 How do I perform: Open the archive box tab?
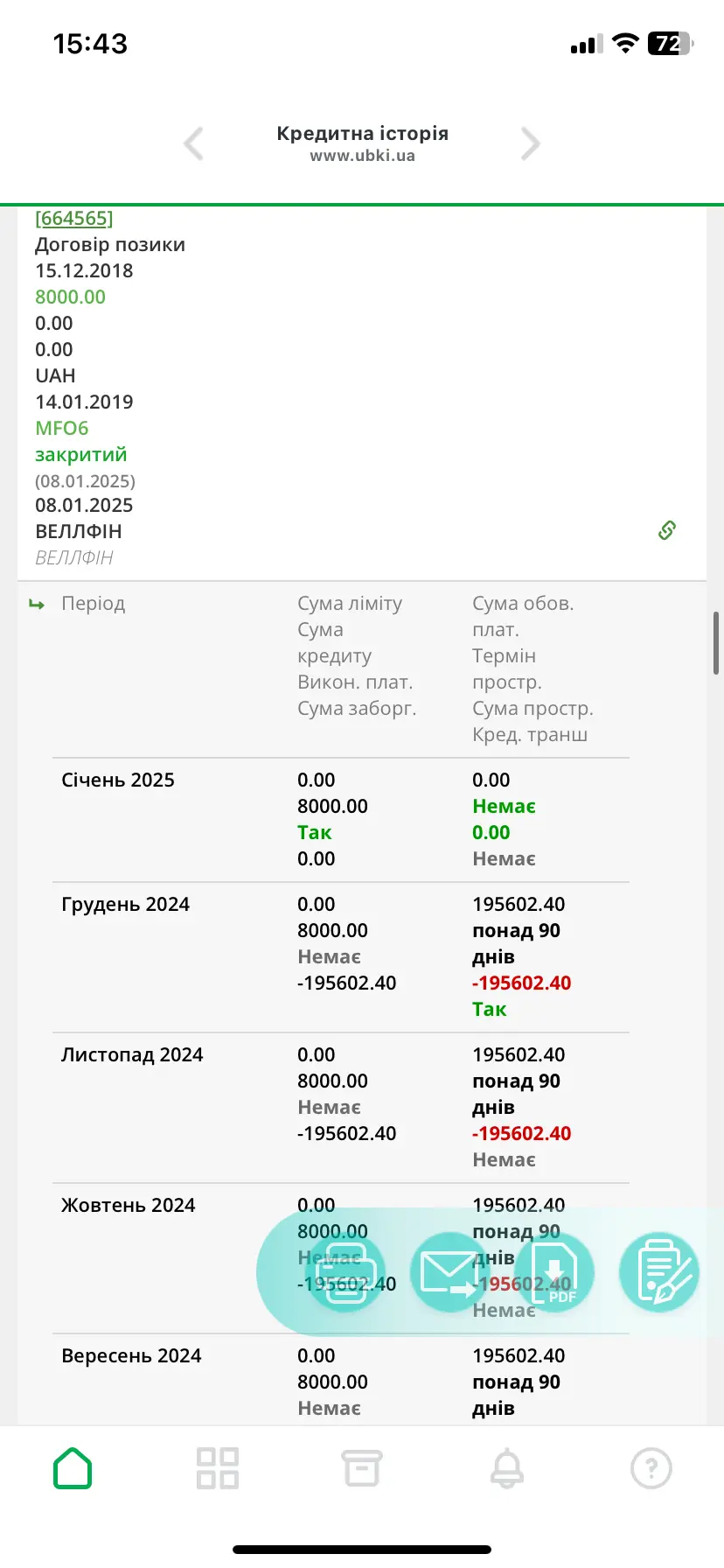click(x=362, y=1467)
